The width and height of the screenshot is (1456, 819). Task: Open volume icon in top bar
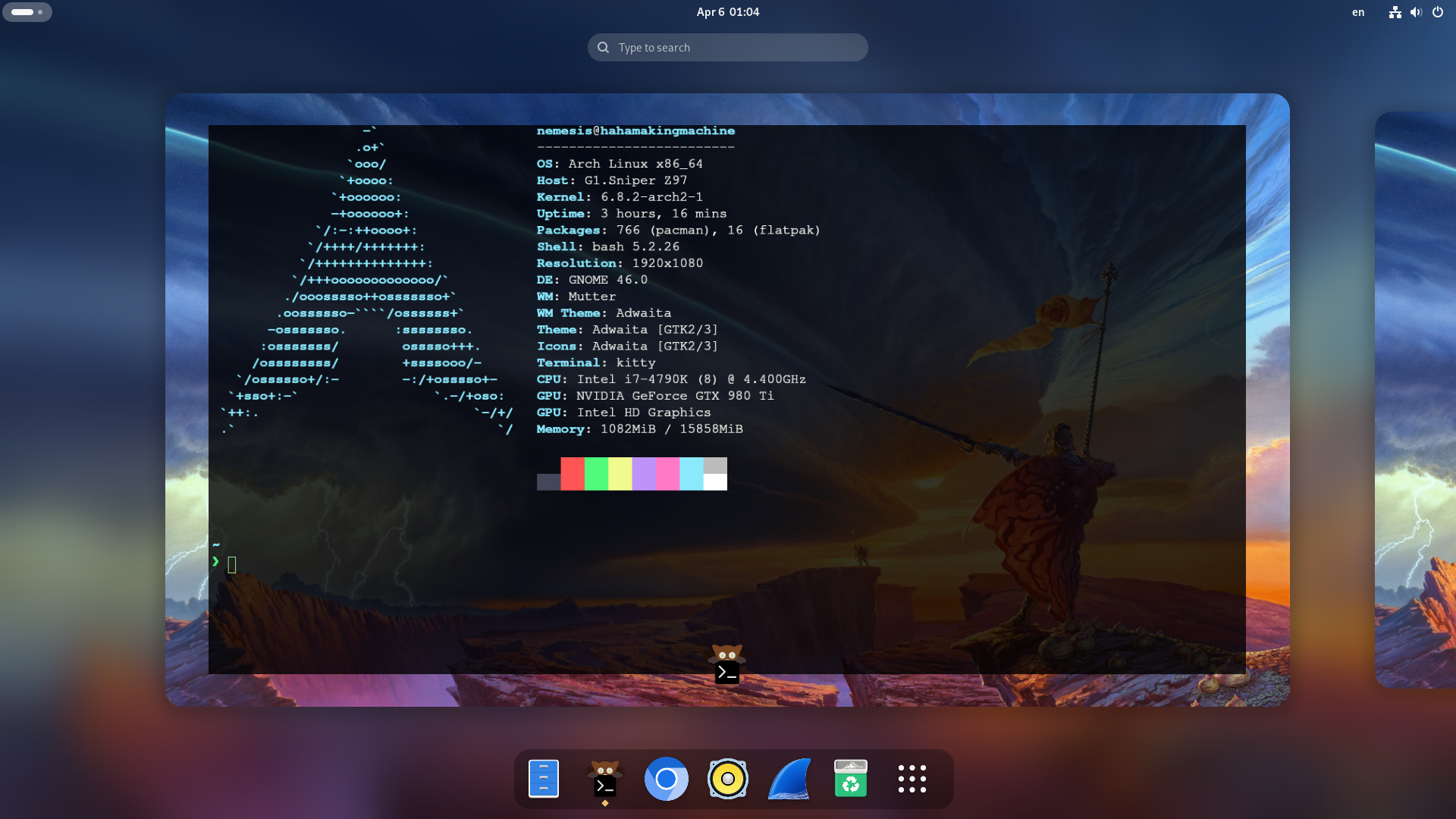(1416, 12)
